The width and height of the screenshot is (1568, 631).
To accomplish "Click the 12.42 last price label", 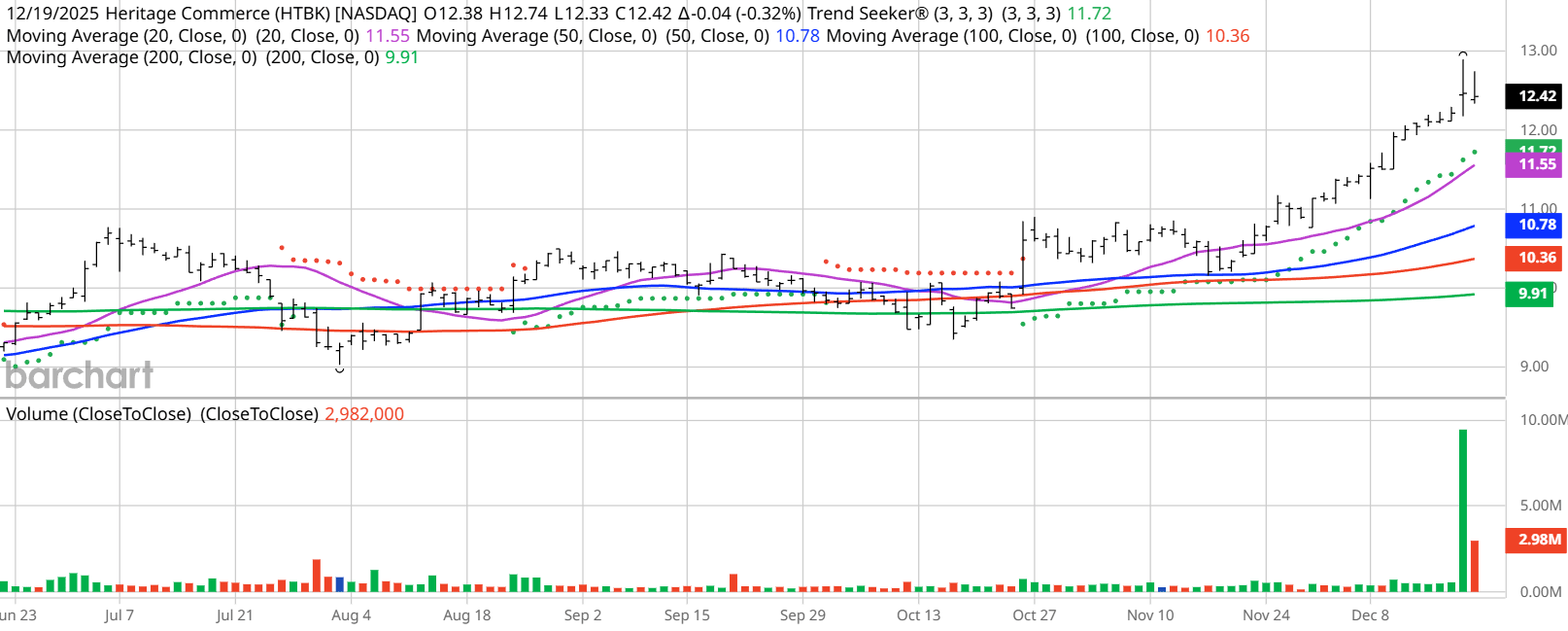I will click(1536, 96).
